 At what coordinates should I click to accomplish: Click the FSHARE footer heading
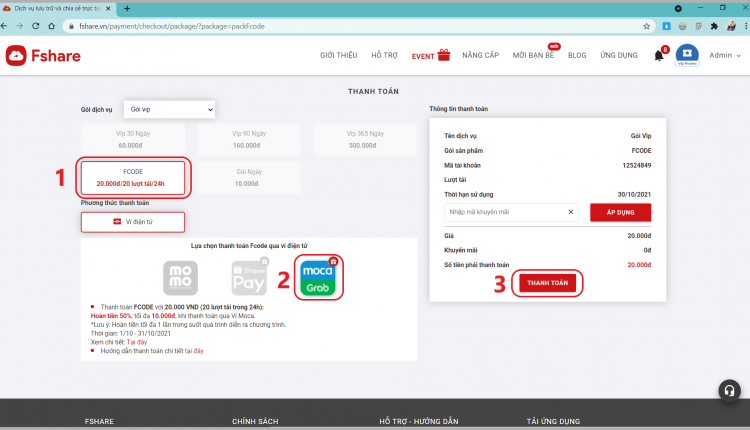coord(99,421)
